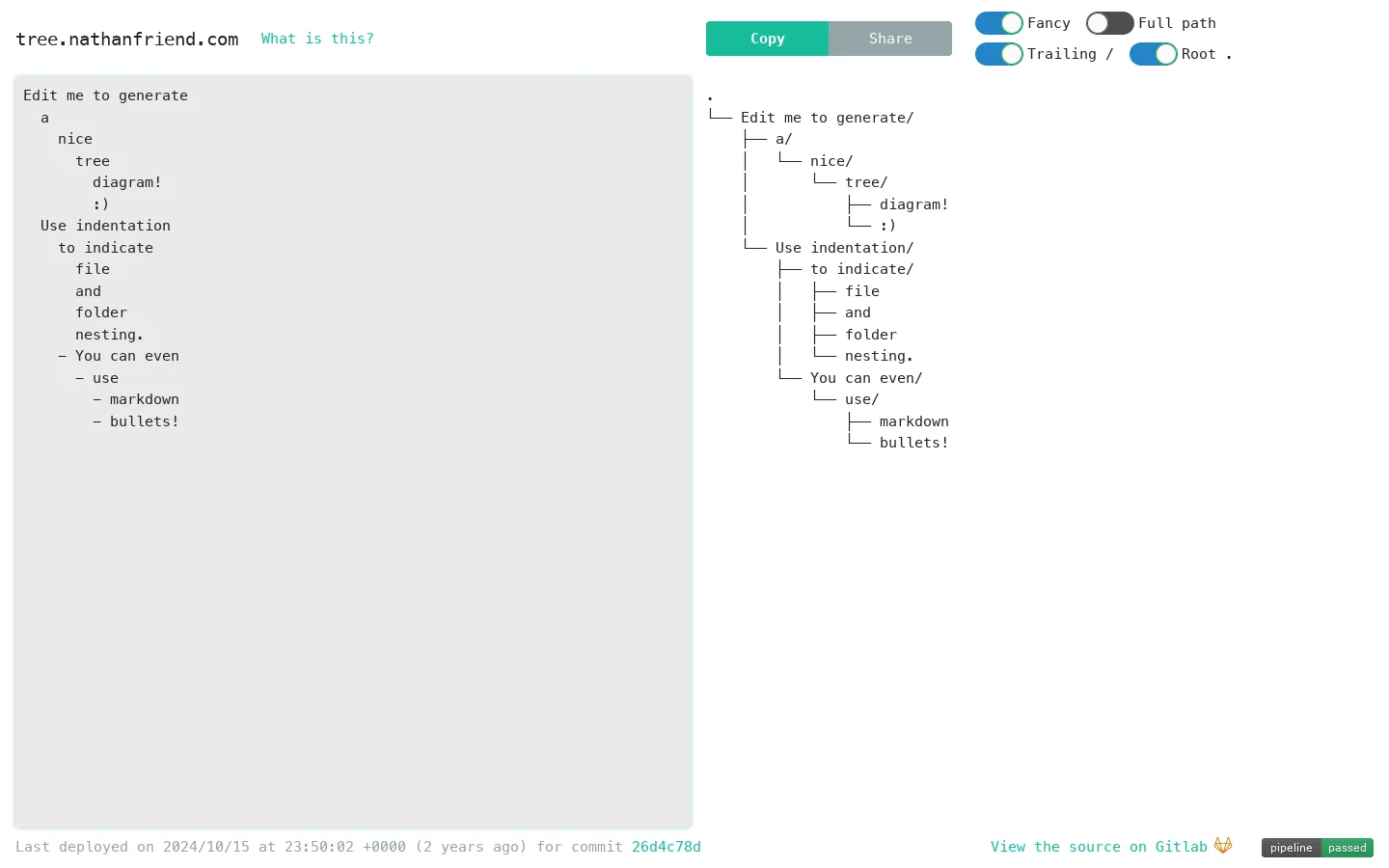Click "use/" in the output tree

pyautogui.click(x=861, y=399)
